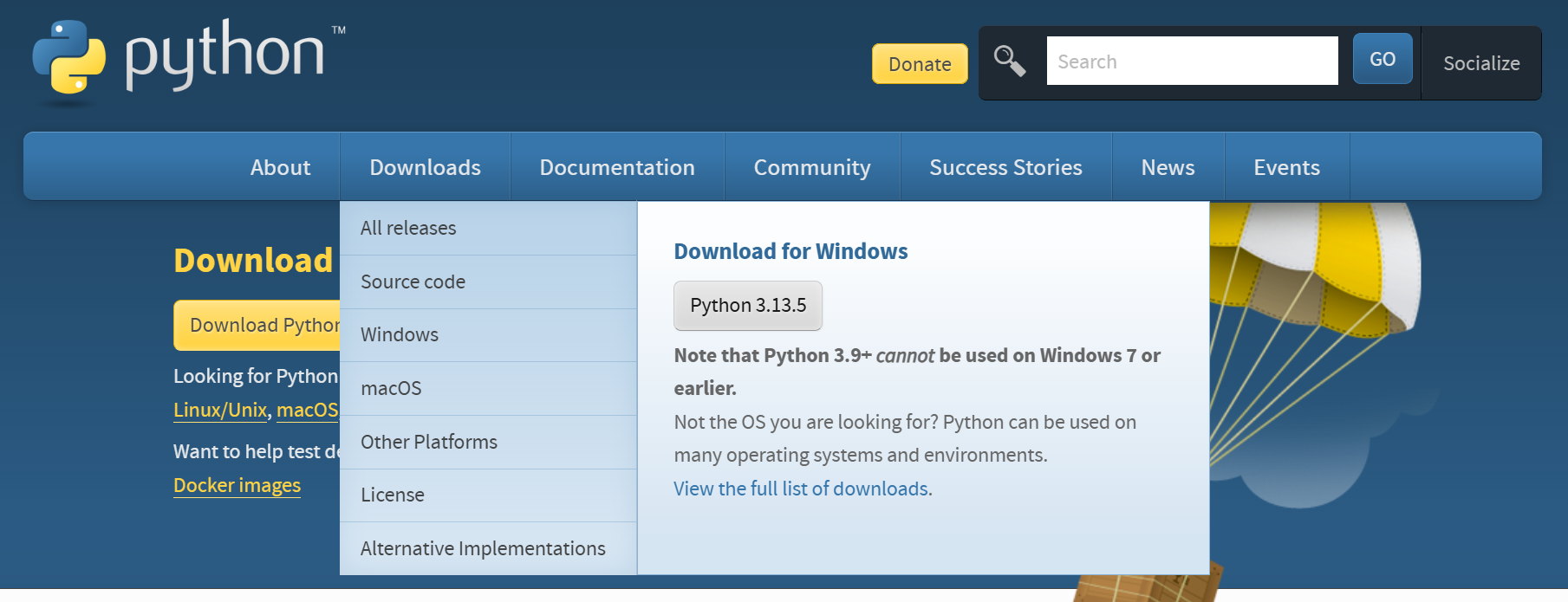Click the GO search button
This screenshot has height=602, width=1568.
point(1383,59)
